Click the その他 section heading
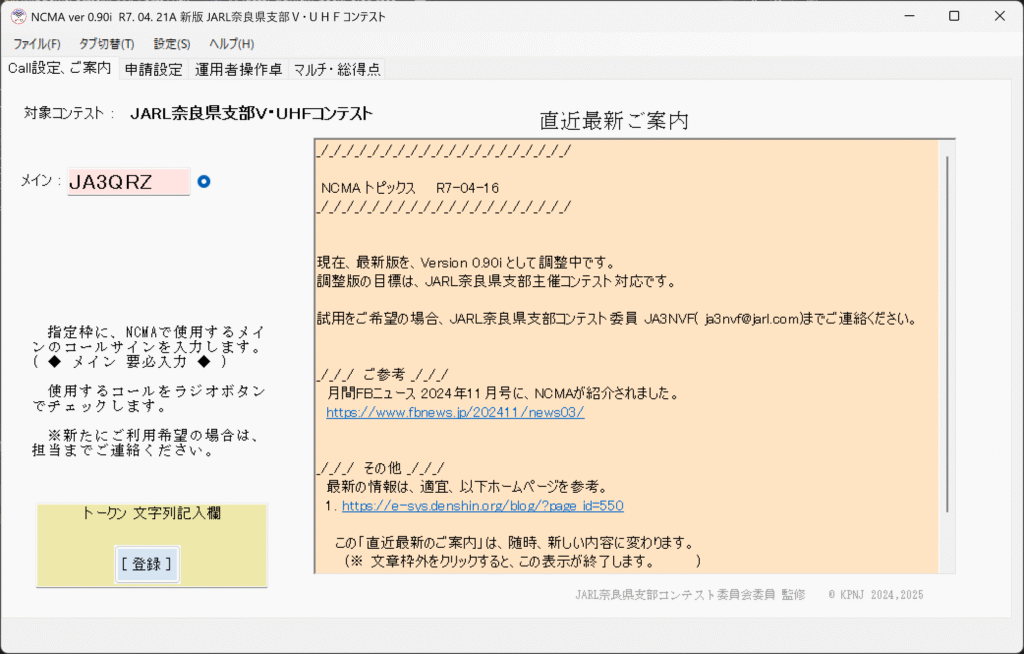The image size is (1024, 654). [x=381, y=468]
